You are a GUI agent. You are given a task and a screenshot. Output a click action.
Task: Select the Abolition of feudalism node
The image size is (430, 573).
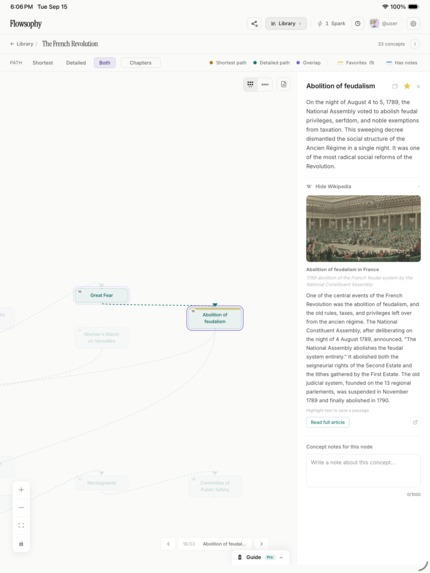tap(215, 318)
